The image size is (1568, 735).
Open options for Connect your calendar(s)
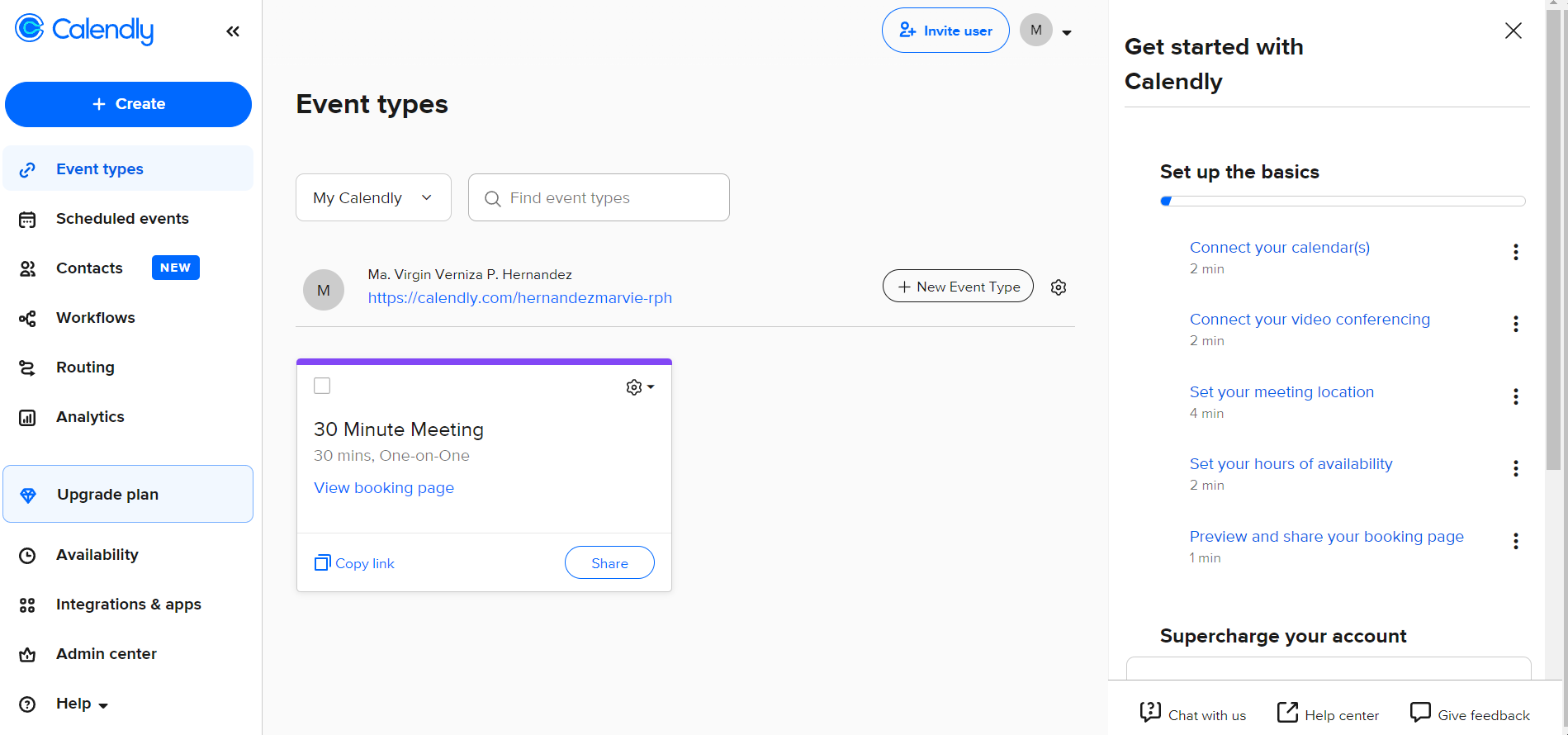click(1515, 253)
